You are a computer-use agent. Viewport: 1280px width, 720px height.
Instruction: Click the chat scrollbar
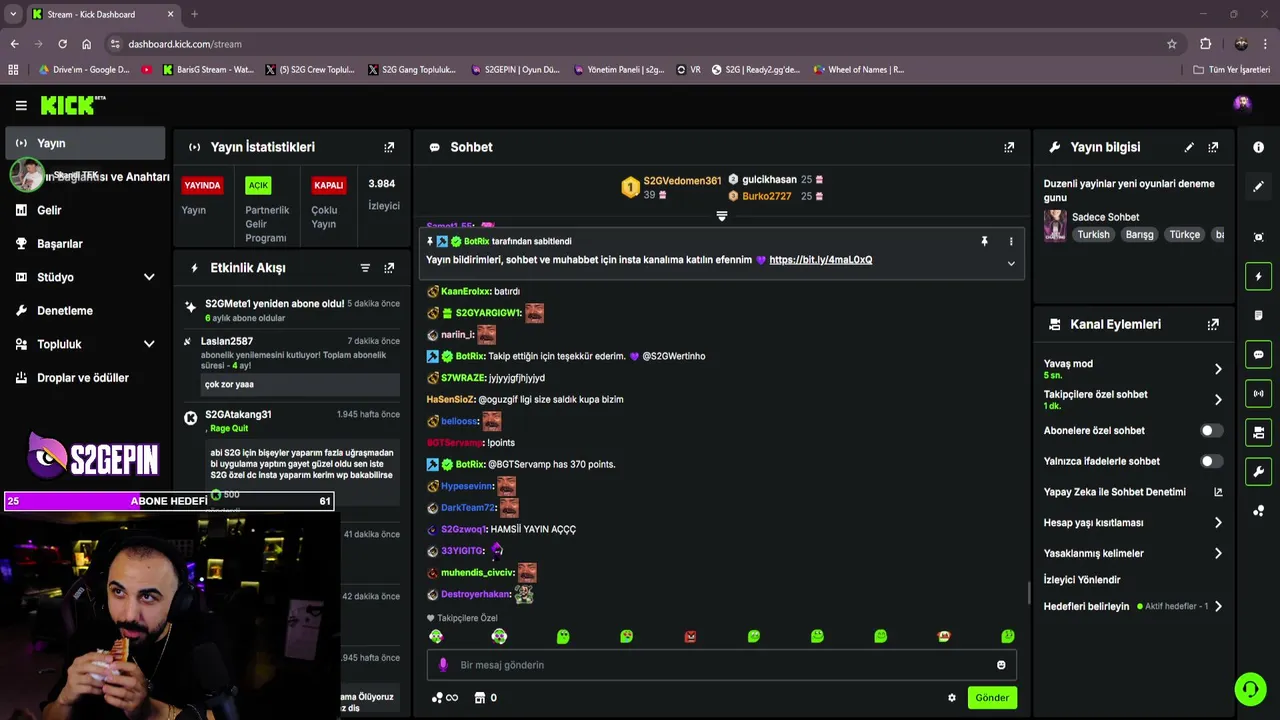tap(1029, 594)
